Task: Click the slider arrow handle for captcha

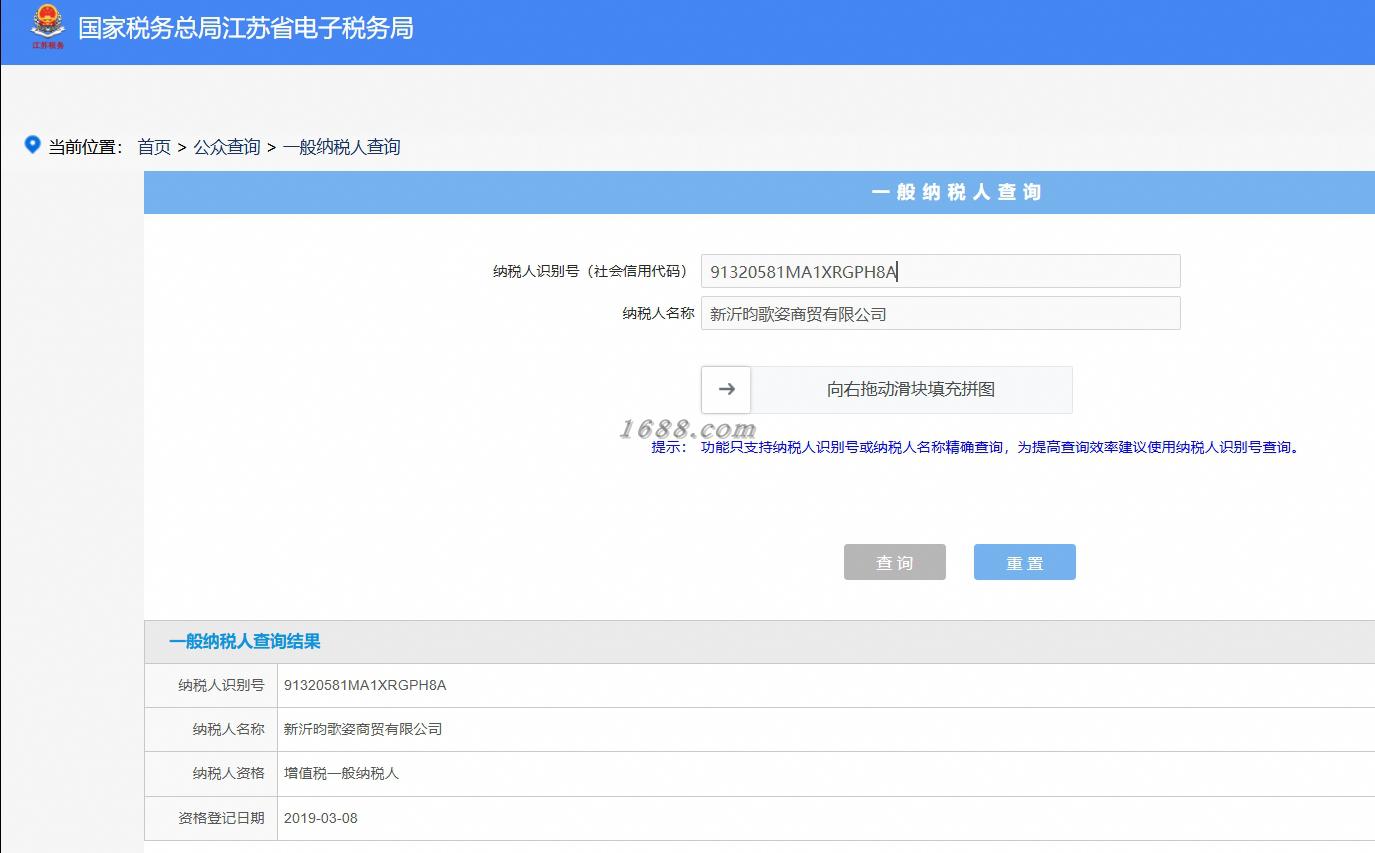Action: point(727,389)
